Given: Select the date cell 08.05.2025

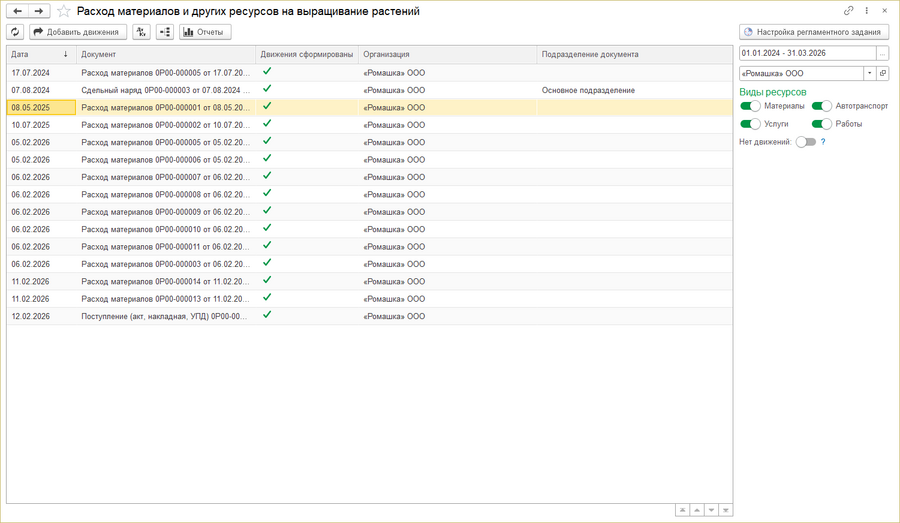Looking at the screenshot, I should coord(41,107).
